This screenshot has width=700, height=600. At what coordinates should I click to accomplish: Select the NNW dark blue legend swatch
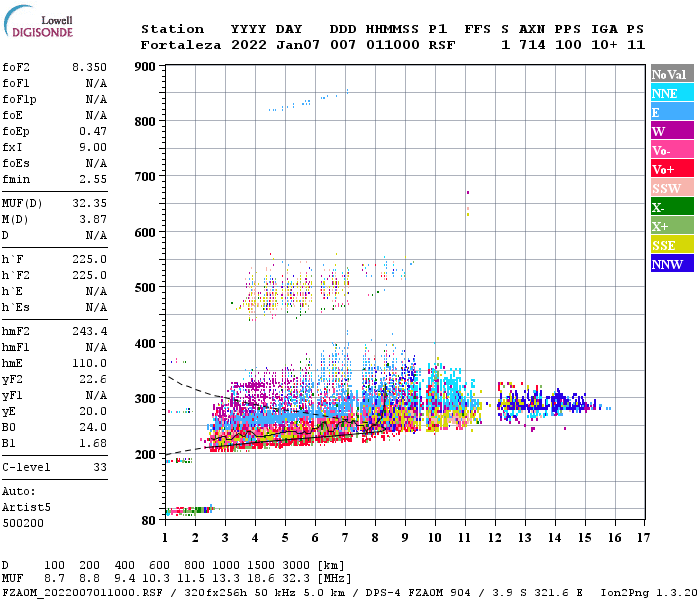coord(672,263)
